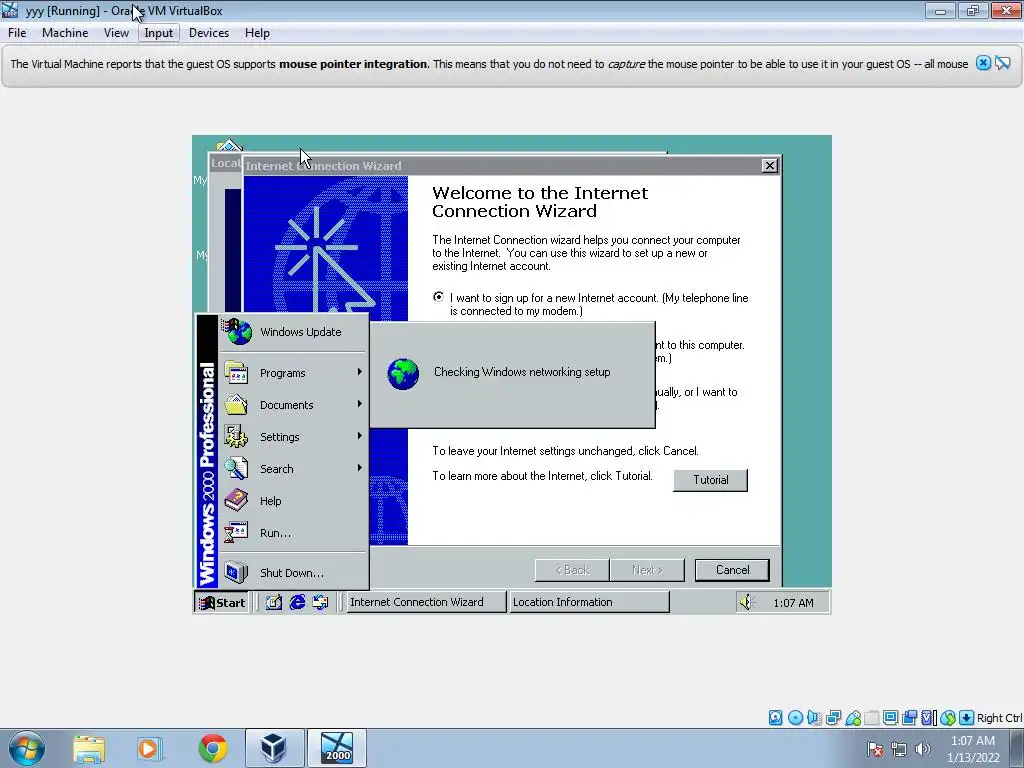
Task: Open the Action Center flag icon in host tray
Action: click(x=875, y=749)
